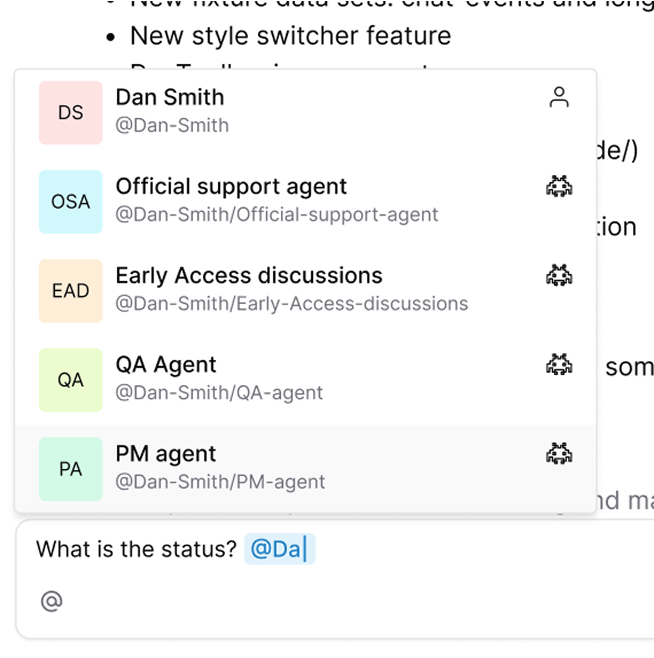Pick Early Access discussions from suggestions
This screenshot has height=658, width=654.
point(249,276)
